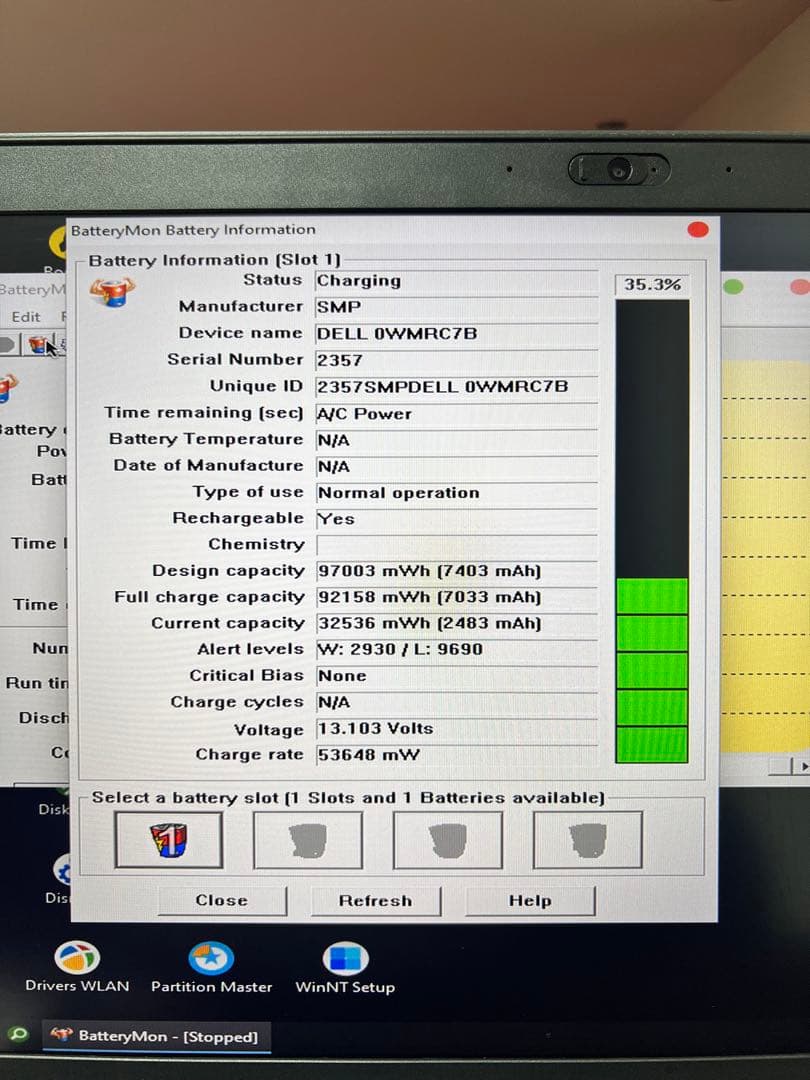Click the green search icon in the taskbar
Viewport: 810px width, 1080px height.
click(17, 1037)
